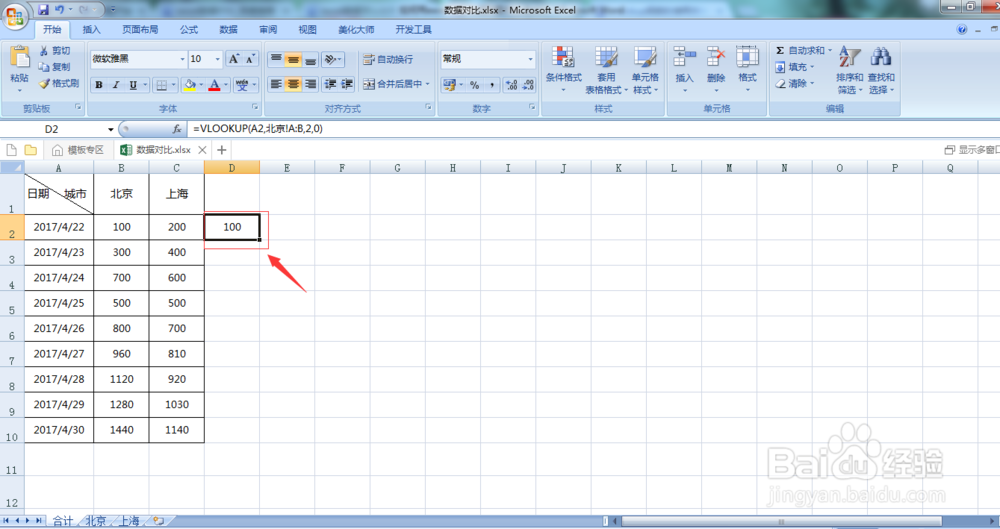Switch to 插入 ribbon tab
The width and height of the screenshot is (1000, 529).
click(x=91, y=29)
